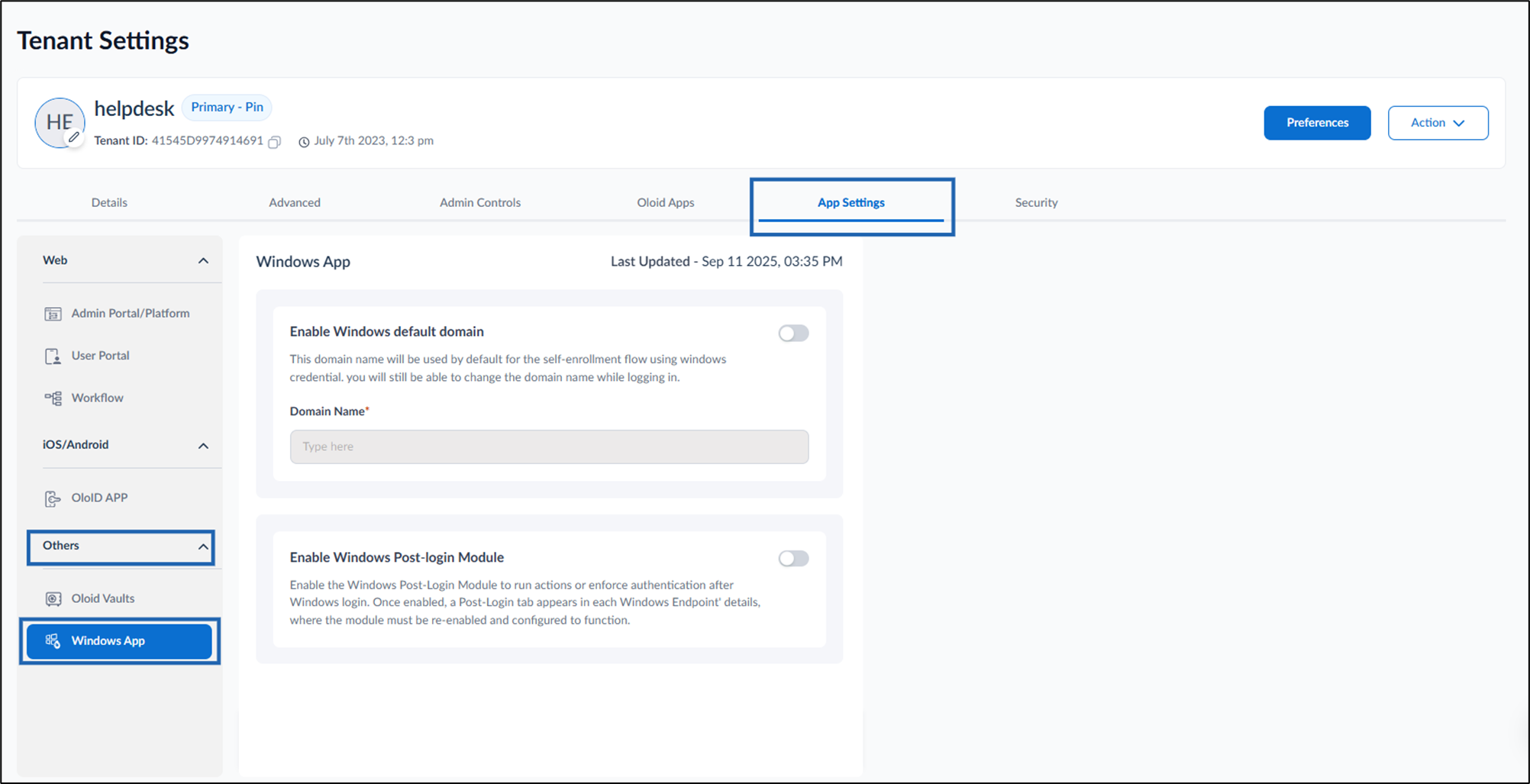Screen dimensions: 1530x784
Task: Click the iOS/Android section heading
Action: [76, 445]
